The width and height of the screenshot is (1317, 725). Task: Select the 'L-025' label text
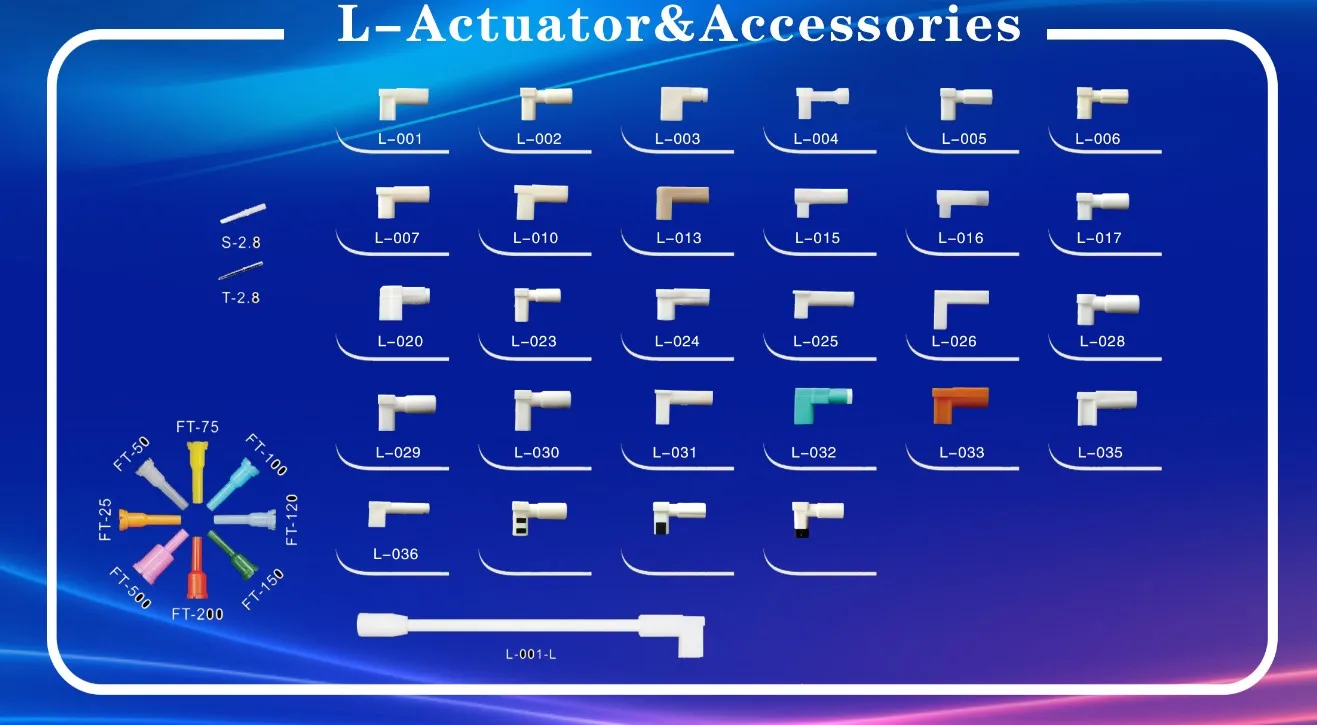click(x=815, y=341)
